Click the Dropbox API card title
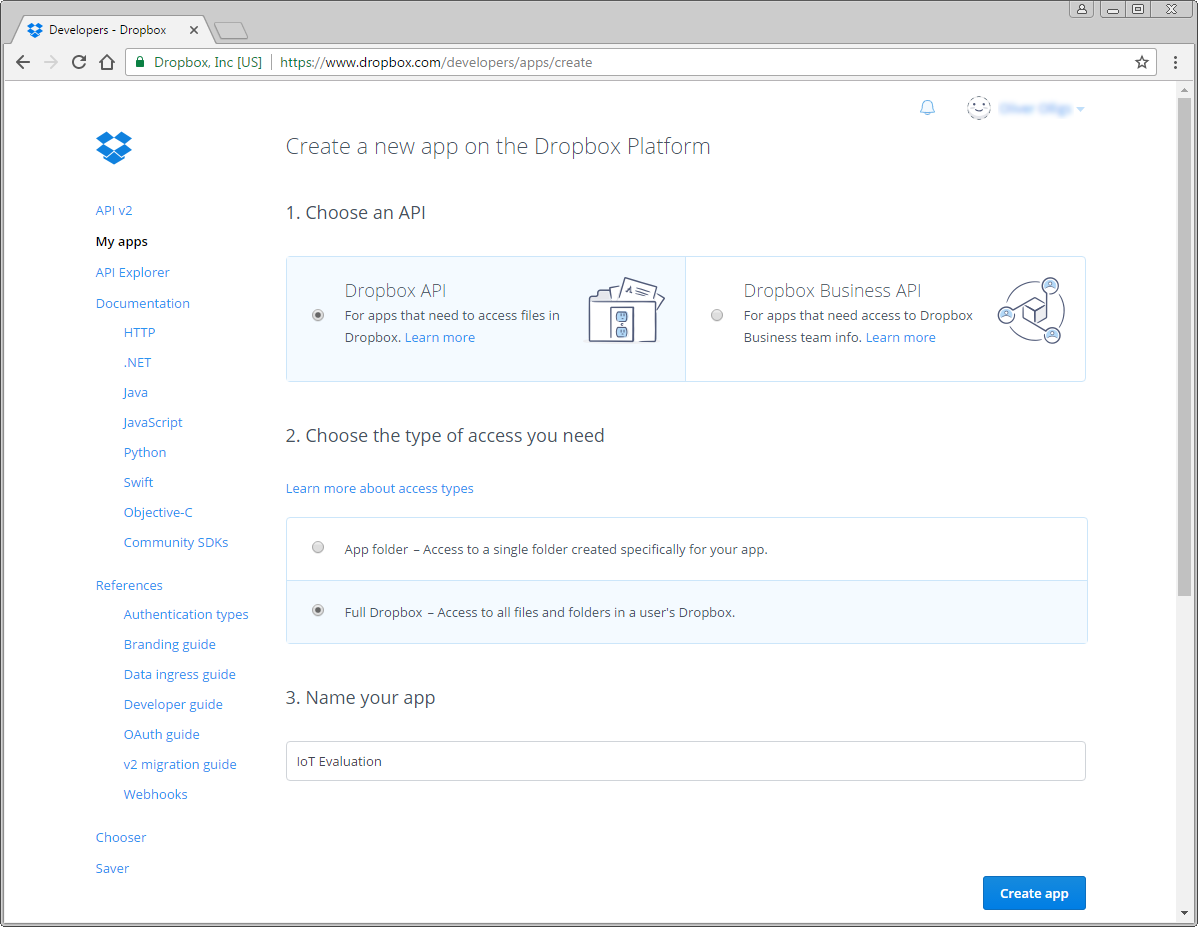Image resolution: width=1198 pixels, height=927 pixels. 395,290
